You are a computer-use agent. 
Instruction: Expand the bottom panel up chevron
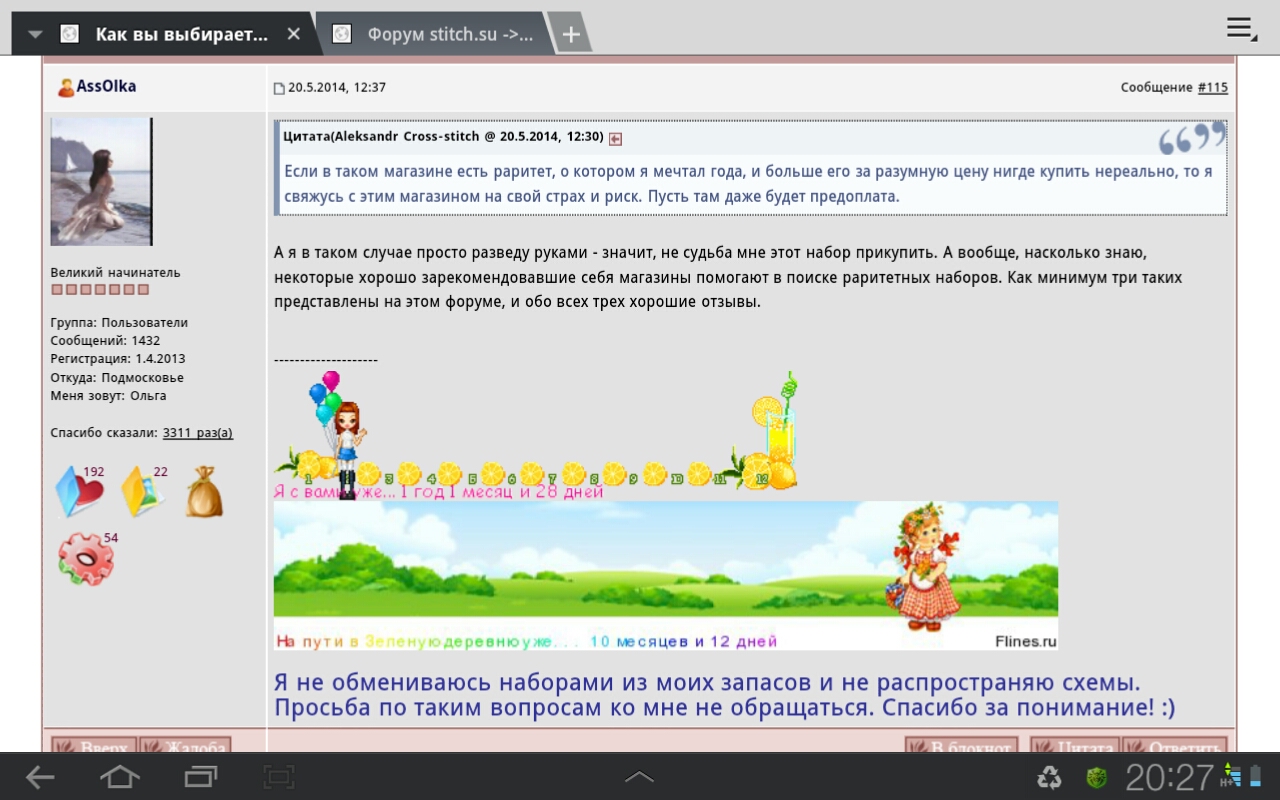[639, 777]
